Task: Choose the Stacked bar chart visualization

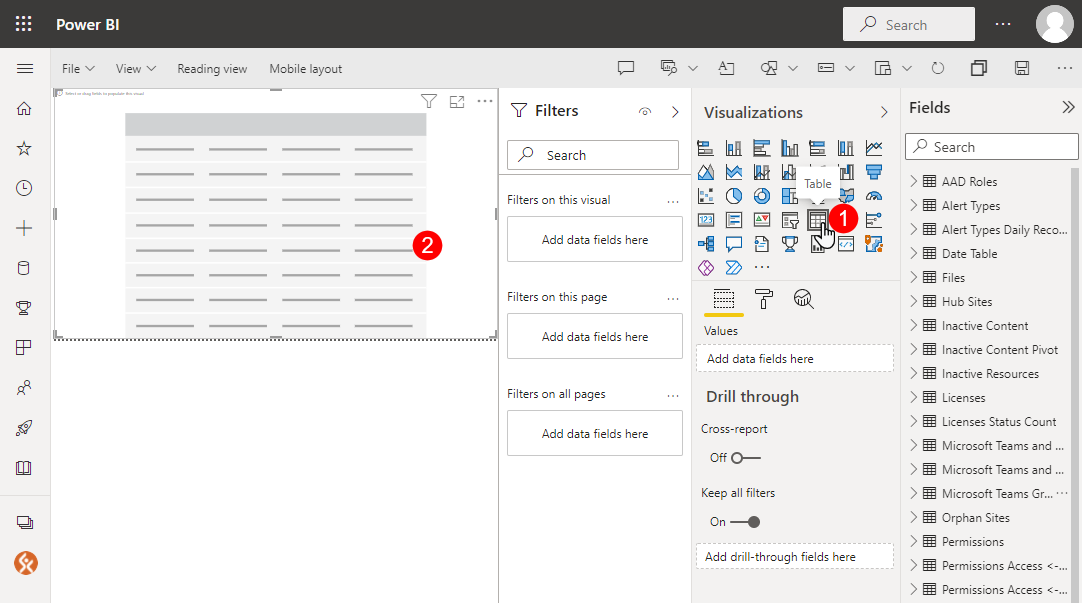Action: tap(705, 148)
